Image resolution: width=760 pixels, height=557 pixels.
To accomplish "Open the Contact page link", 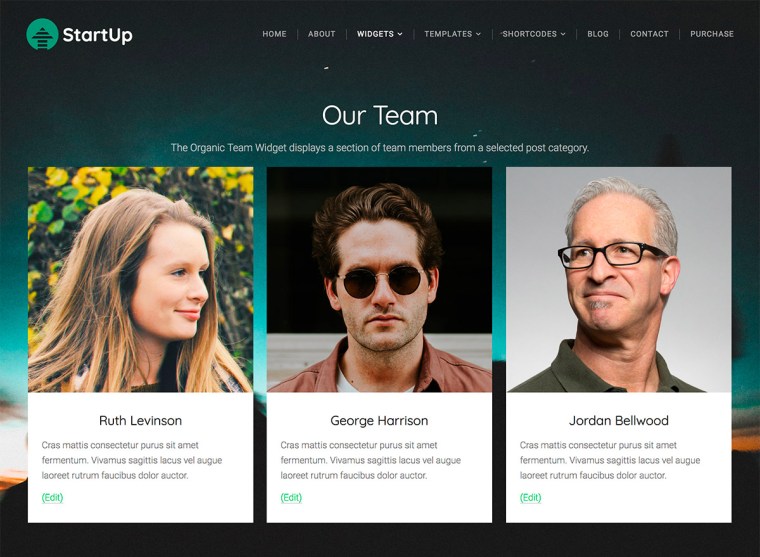I will point(649,34).
